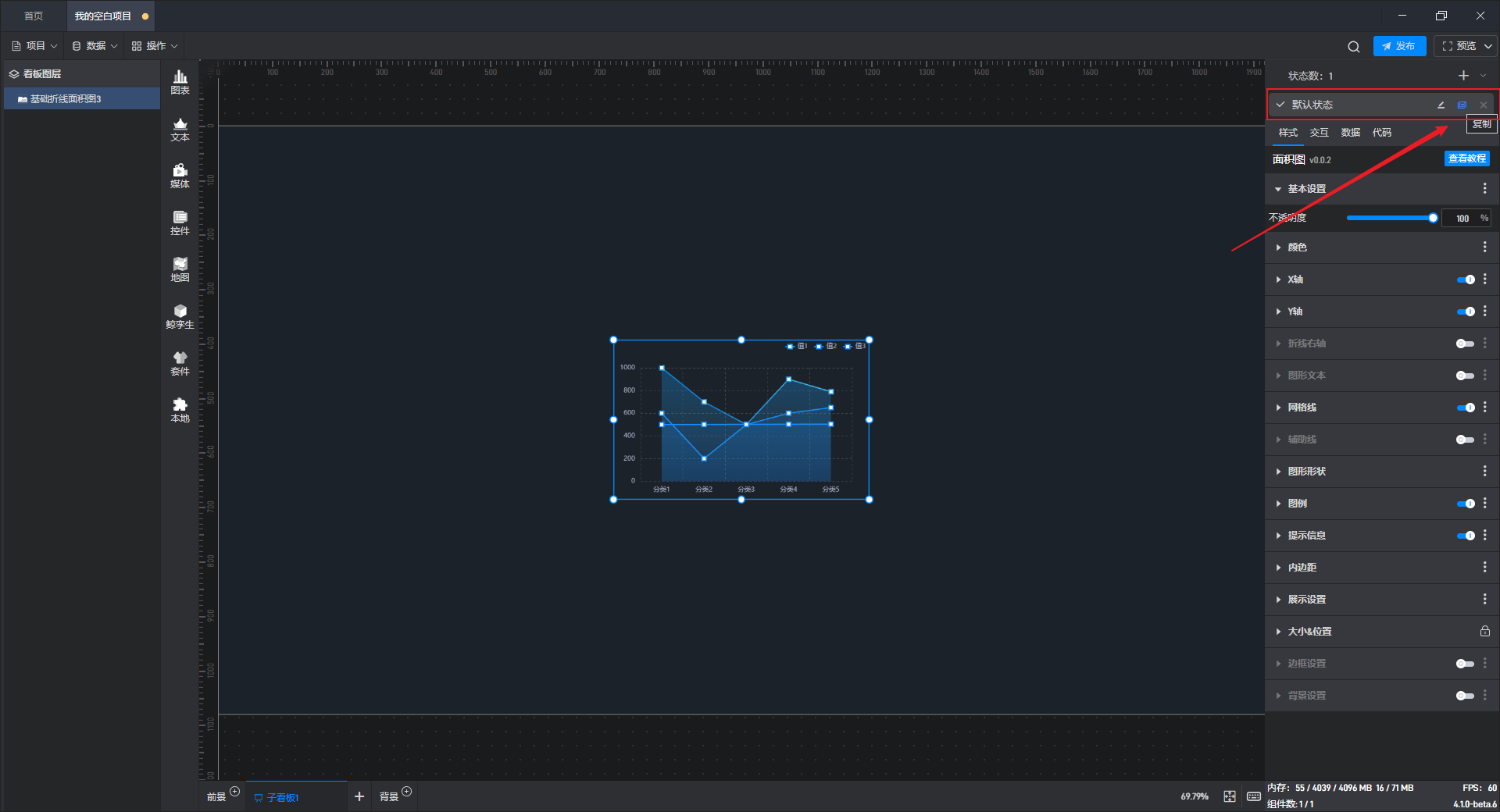Screen dimensions: 1500x812
Task: Click the area chart on canvas
Action: (x=741, y=420)
